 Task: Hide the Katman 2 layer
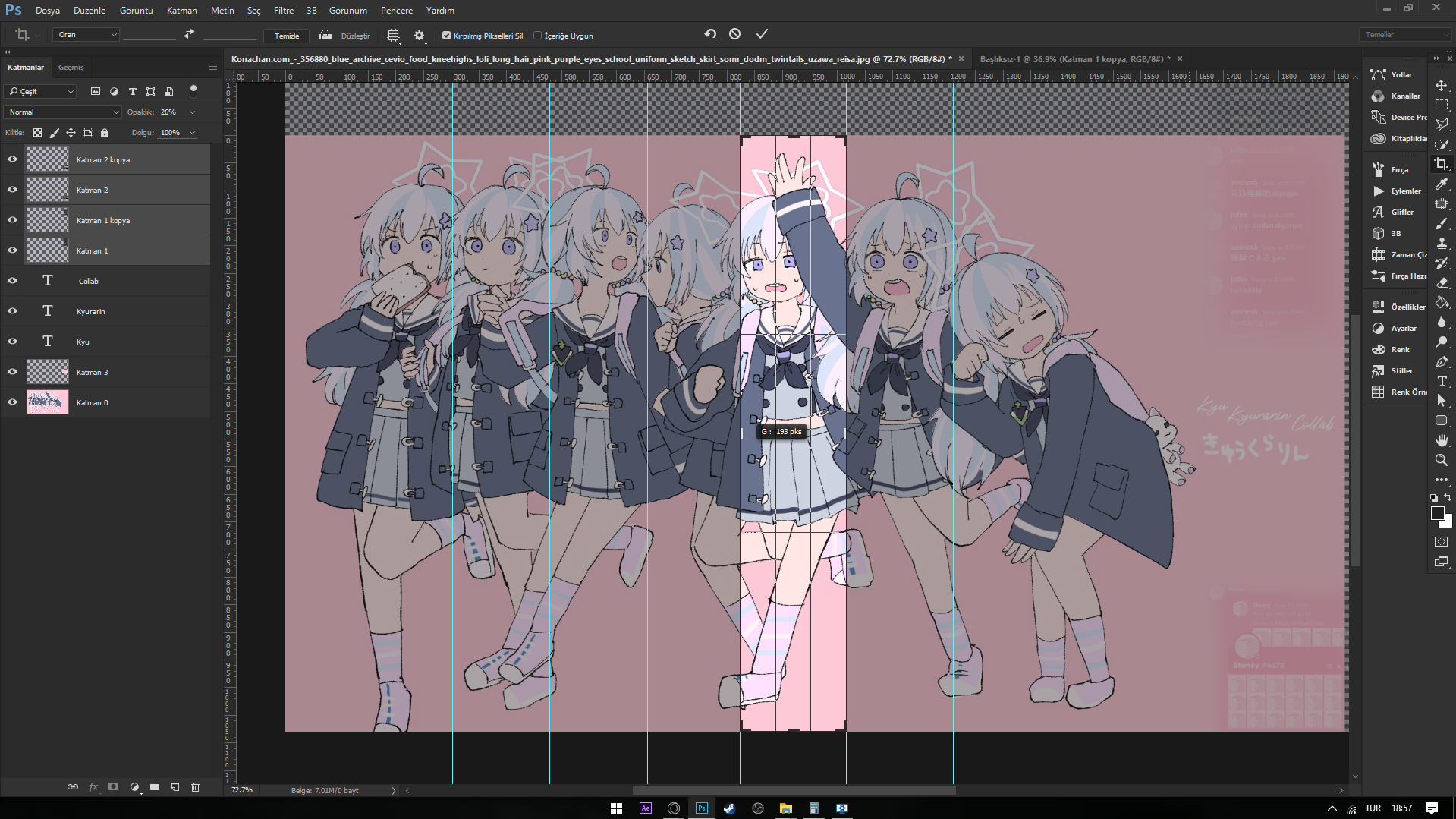coord(12,190)
